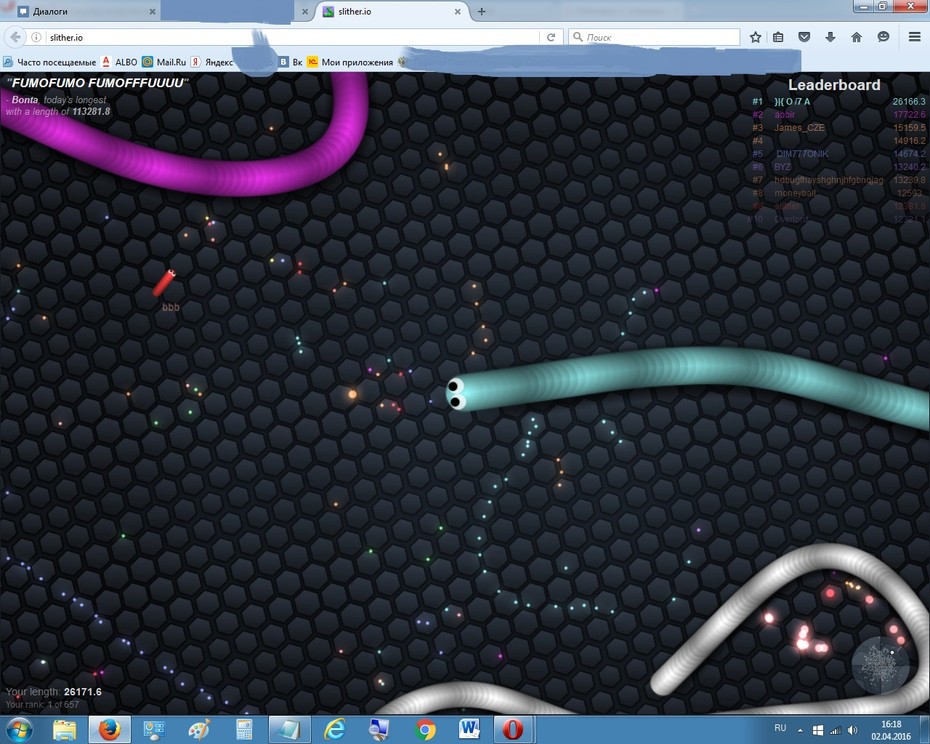This screenshot has width=930, height=744.
Task: Launch Internet Explorer from taskbar
Action: (x=335, y=729)
